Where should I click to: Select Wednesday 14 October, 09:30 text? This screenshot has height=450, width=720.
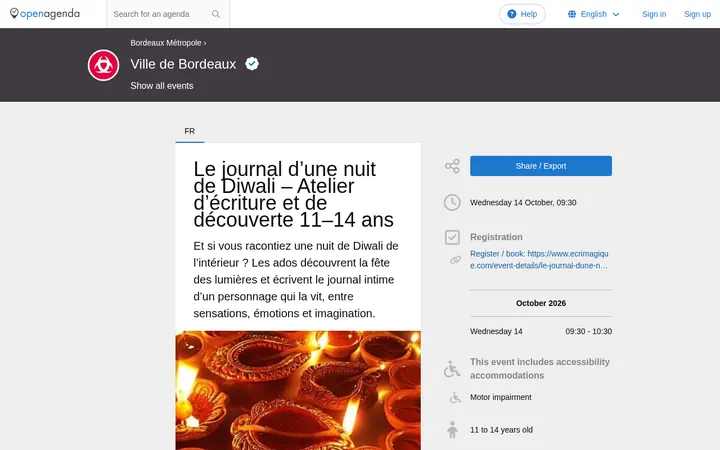pos(523,202)
